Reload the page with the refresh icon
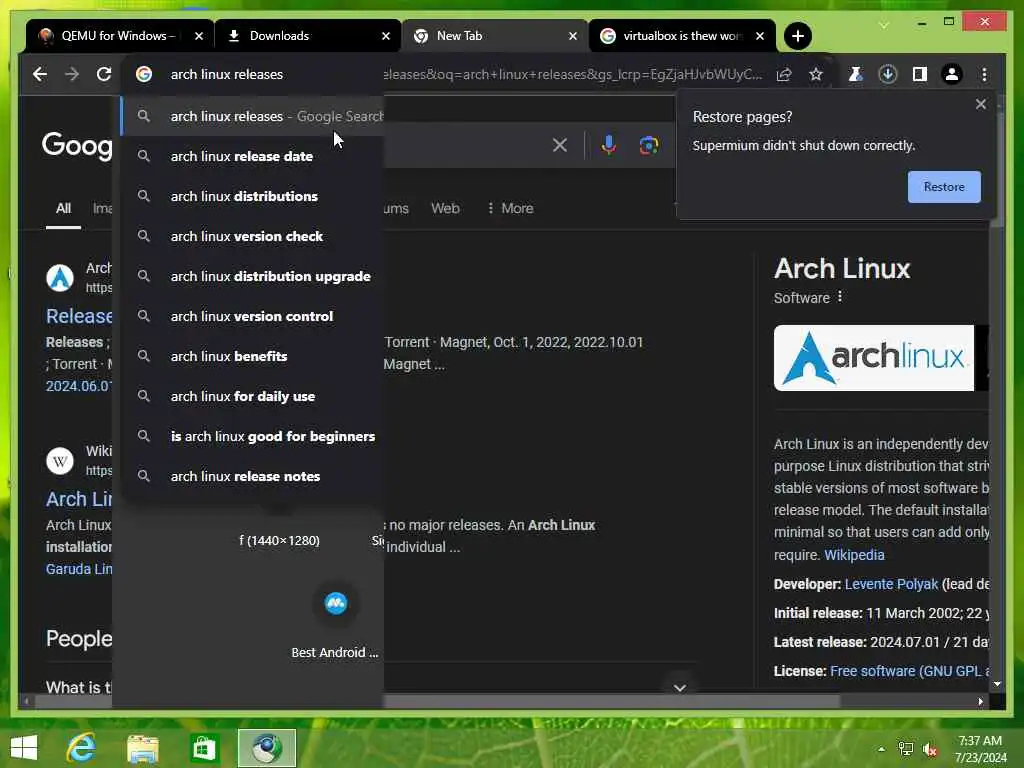This screenshot has width=1024, height=768. click(104, 74)
